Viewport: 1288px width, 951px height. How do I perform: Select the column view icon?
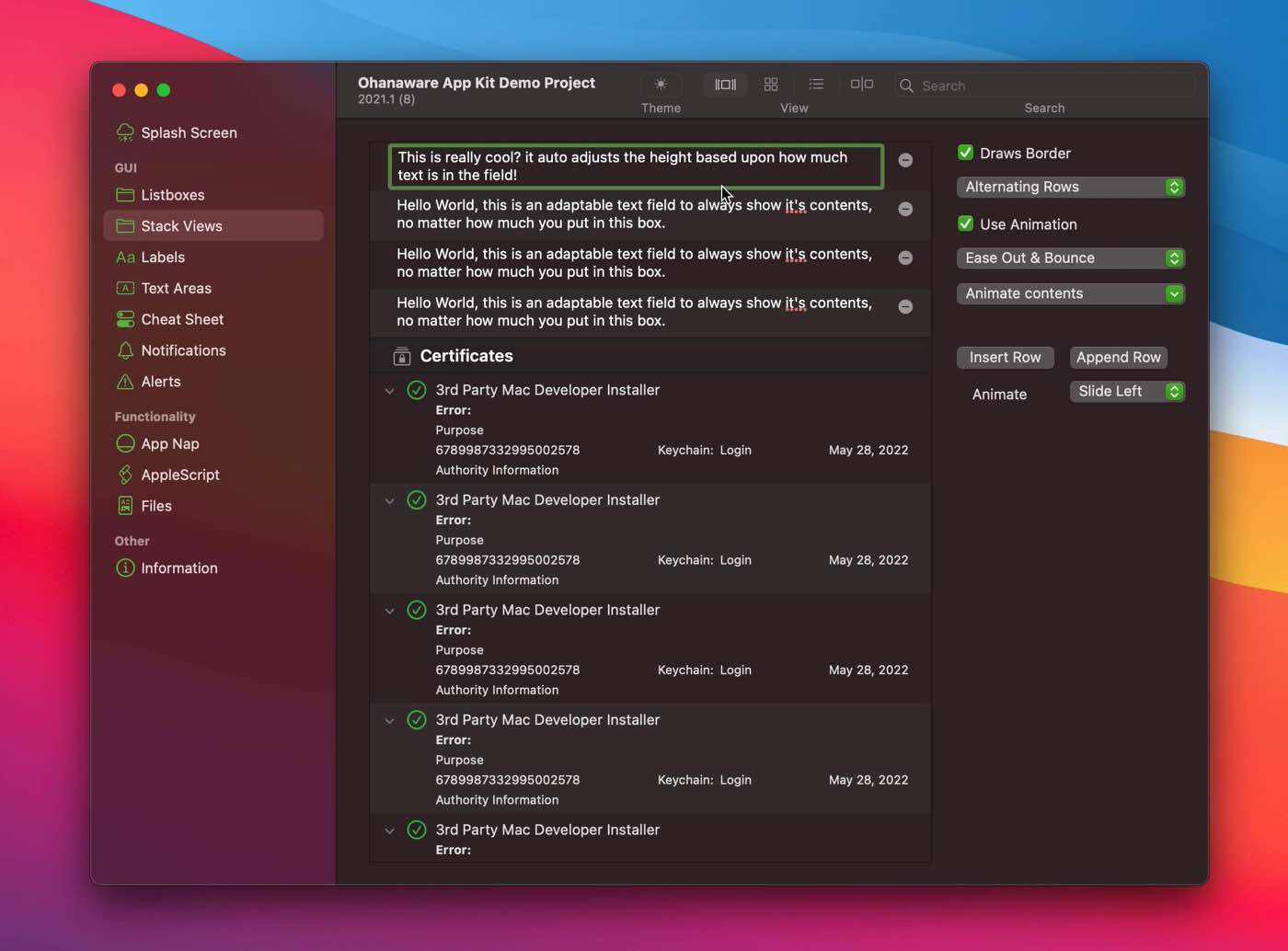(x=725, y=85)
